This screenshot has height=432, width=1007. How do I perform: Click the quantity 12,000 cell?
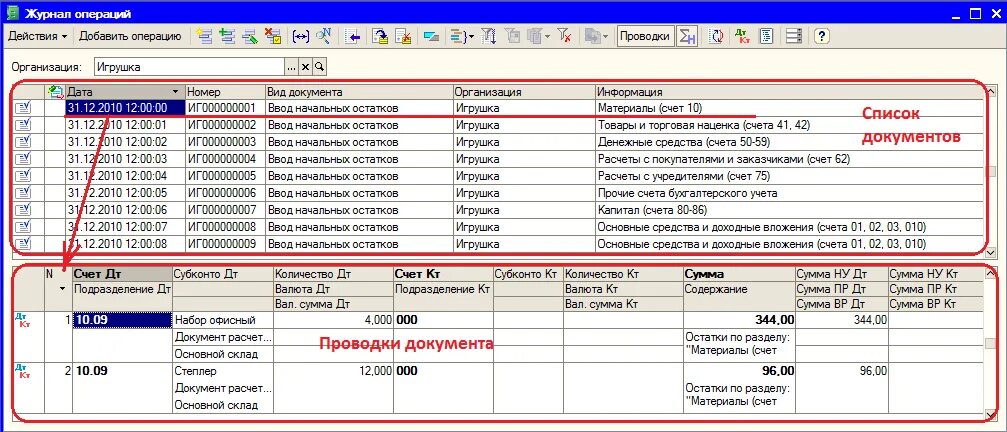pyautogui.click(x=333, y=371)
